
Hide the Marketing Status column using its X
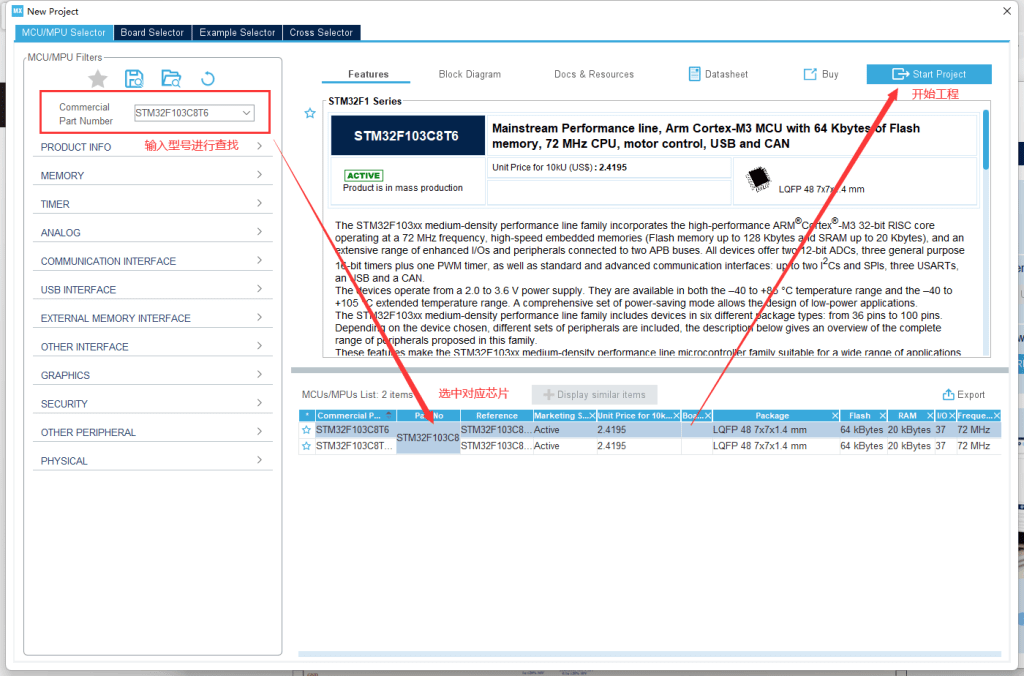pos(592,416)
